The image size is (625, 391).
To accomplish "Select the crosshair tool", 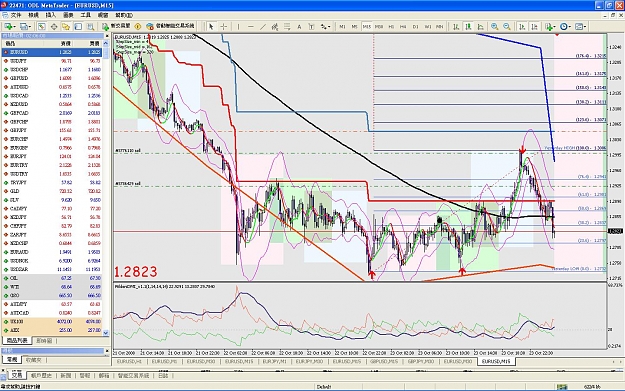I will (x=224, y=26).
